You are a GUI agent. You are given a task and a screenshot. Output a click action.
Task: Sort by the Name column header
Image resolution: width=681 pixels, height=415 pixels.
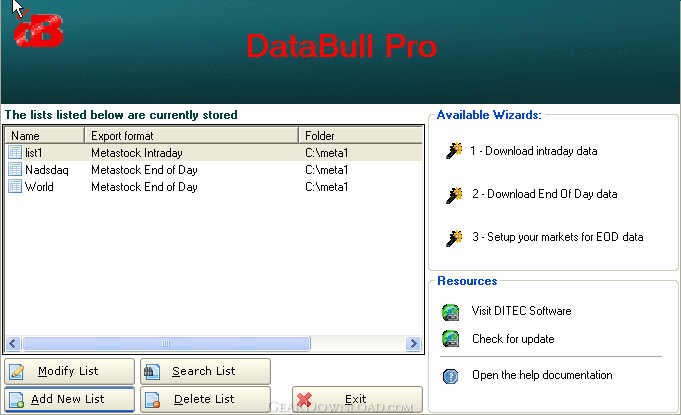44,135
